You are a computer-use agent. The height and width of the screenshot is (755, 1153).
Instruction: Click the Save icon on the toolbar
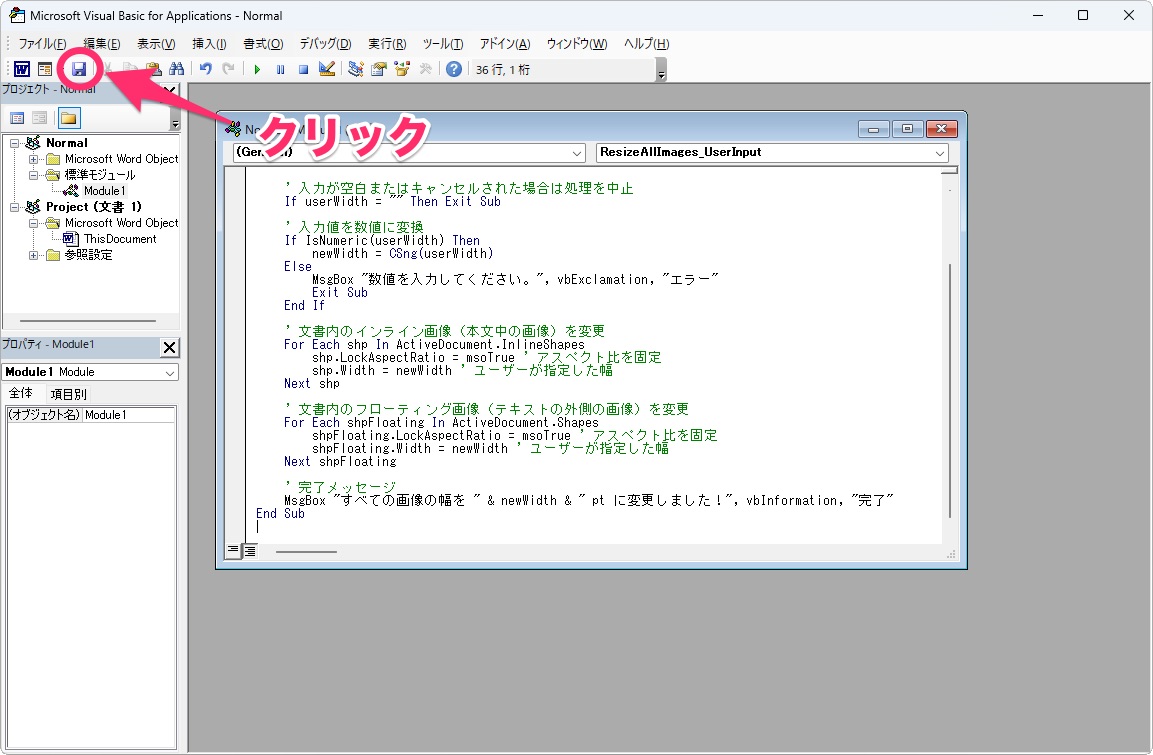80,68
